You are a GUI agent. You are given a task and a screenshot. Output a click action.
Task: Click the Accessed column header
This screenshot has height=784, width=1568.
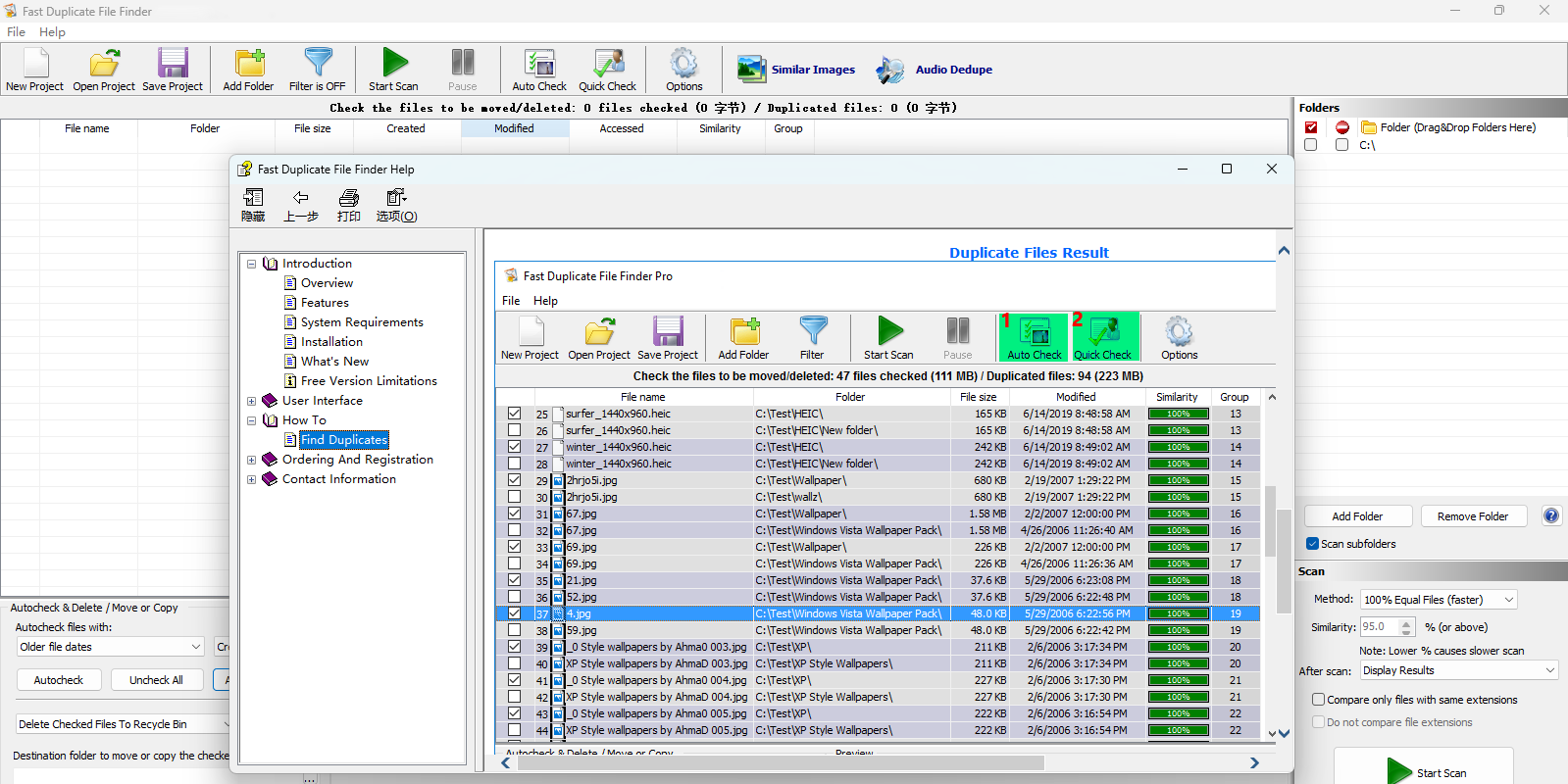point(622,128)
